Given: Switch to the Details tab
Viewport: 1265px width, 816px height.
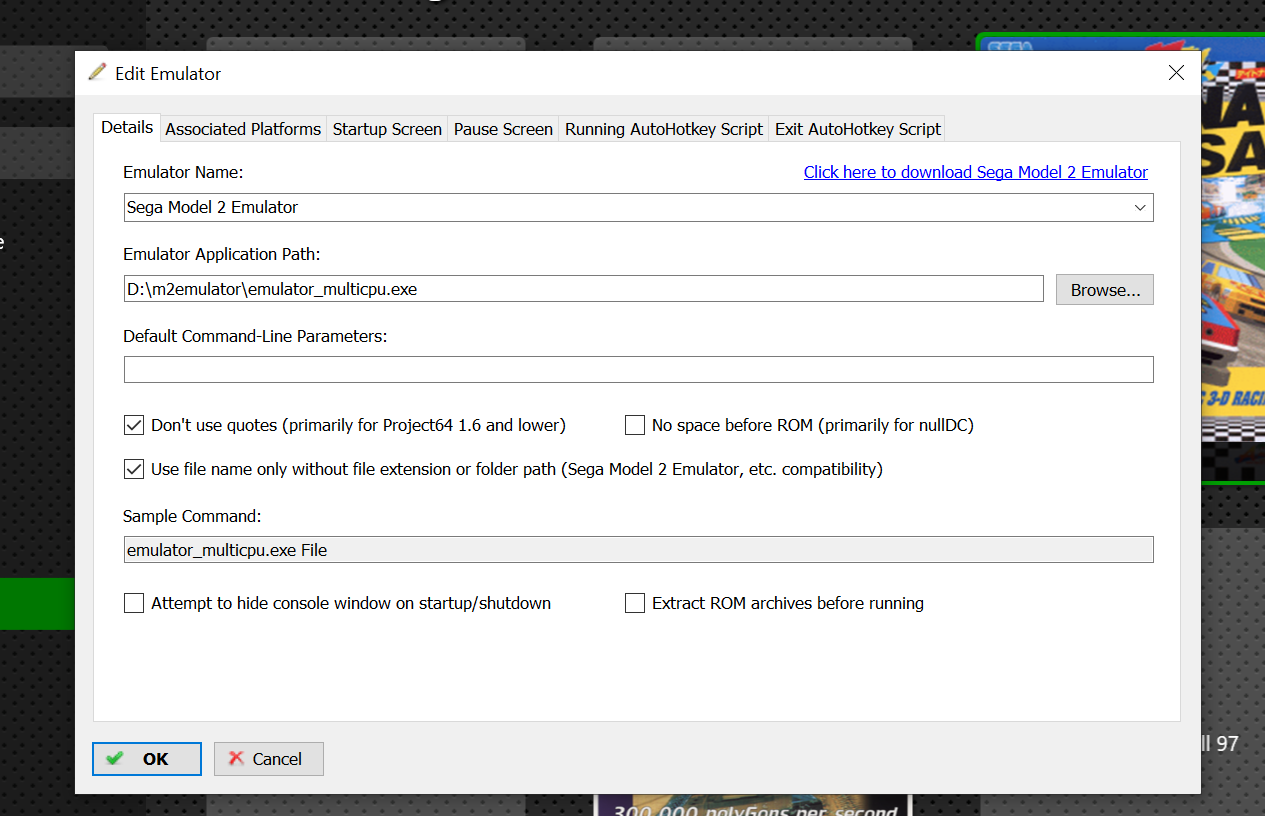Looking at the screenshot, I should [x=127, y=128].
